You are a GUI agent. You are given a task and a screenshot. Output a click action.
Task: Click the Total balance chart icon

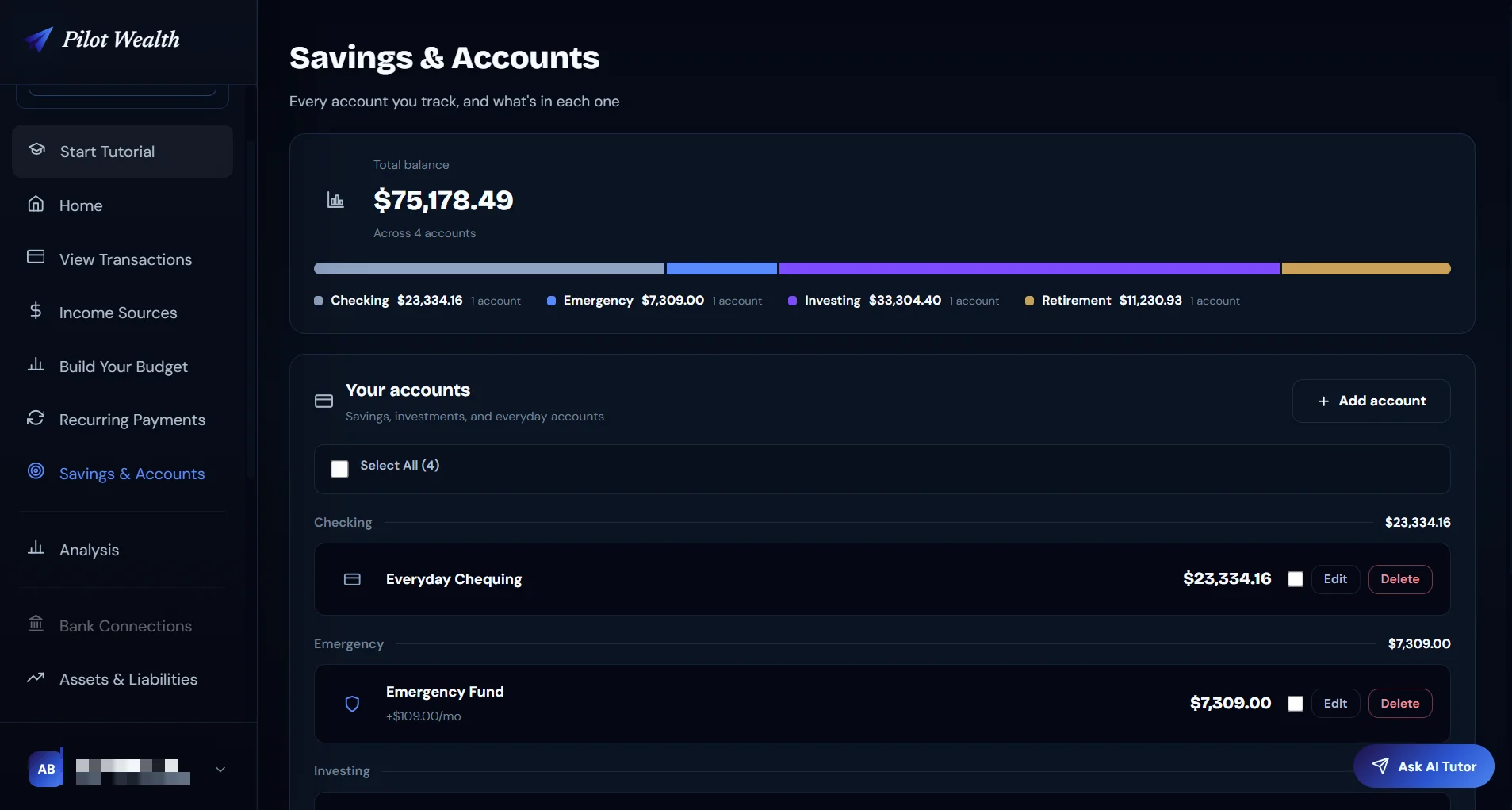tap(335, 200)
